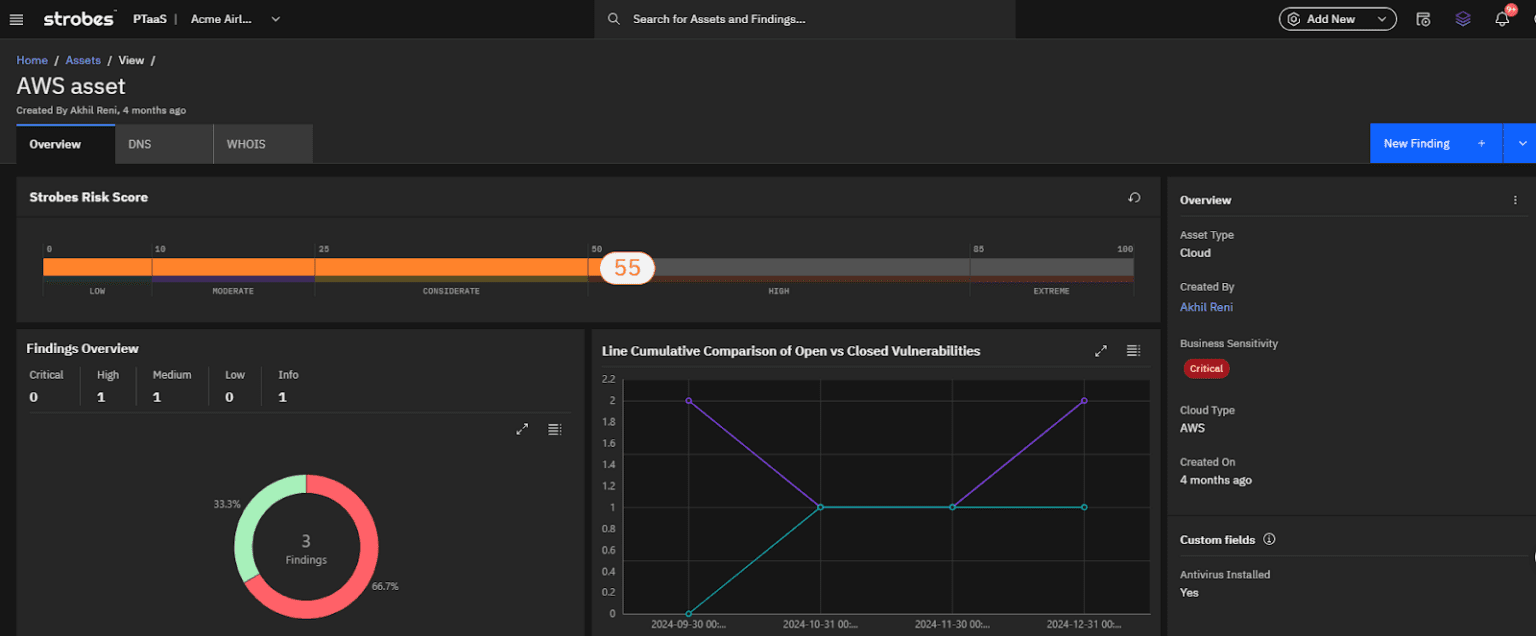The height and width of the screenshot is (636, 1536).
Task: Open the notifications bell with unread badge
Action: 1502,18
